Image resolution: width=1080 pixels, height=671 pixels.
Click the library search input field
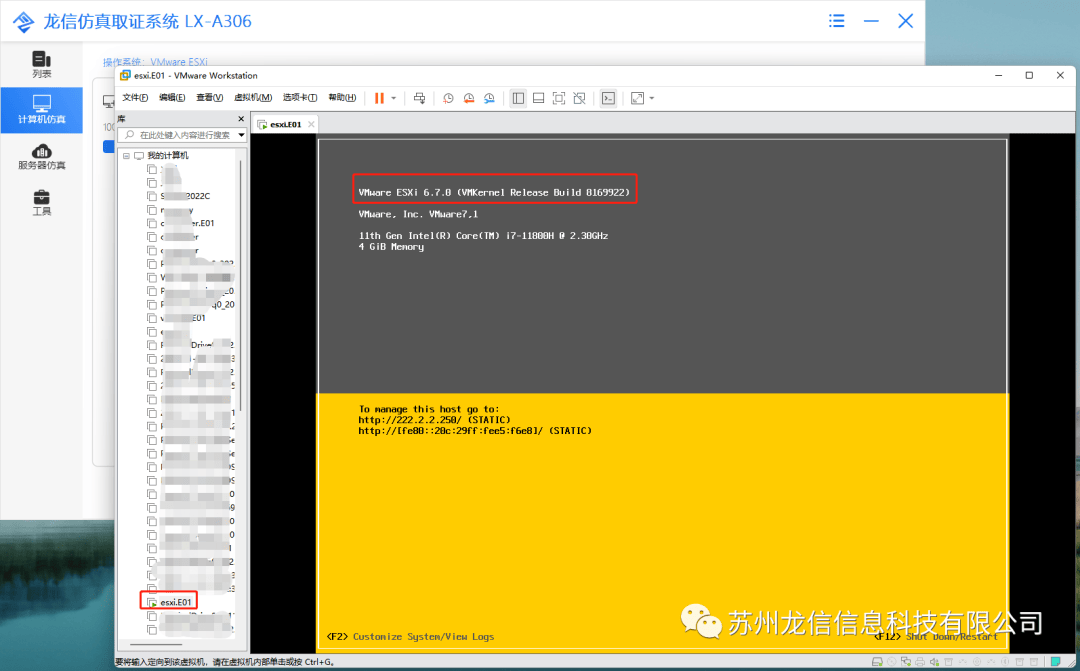(x=182, y=135)
